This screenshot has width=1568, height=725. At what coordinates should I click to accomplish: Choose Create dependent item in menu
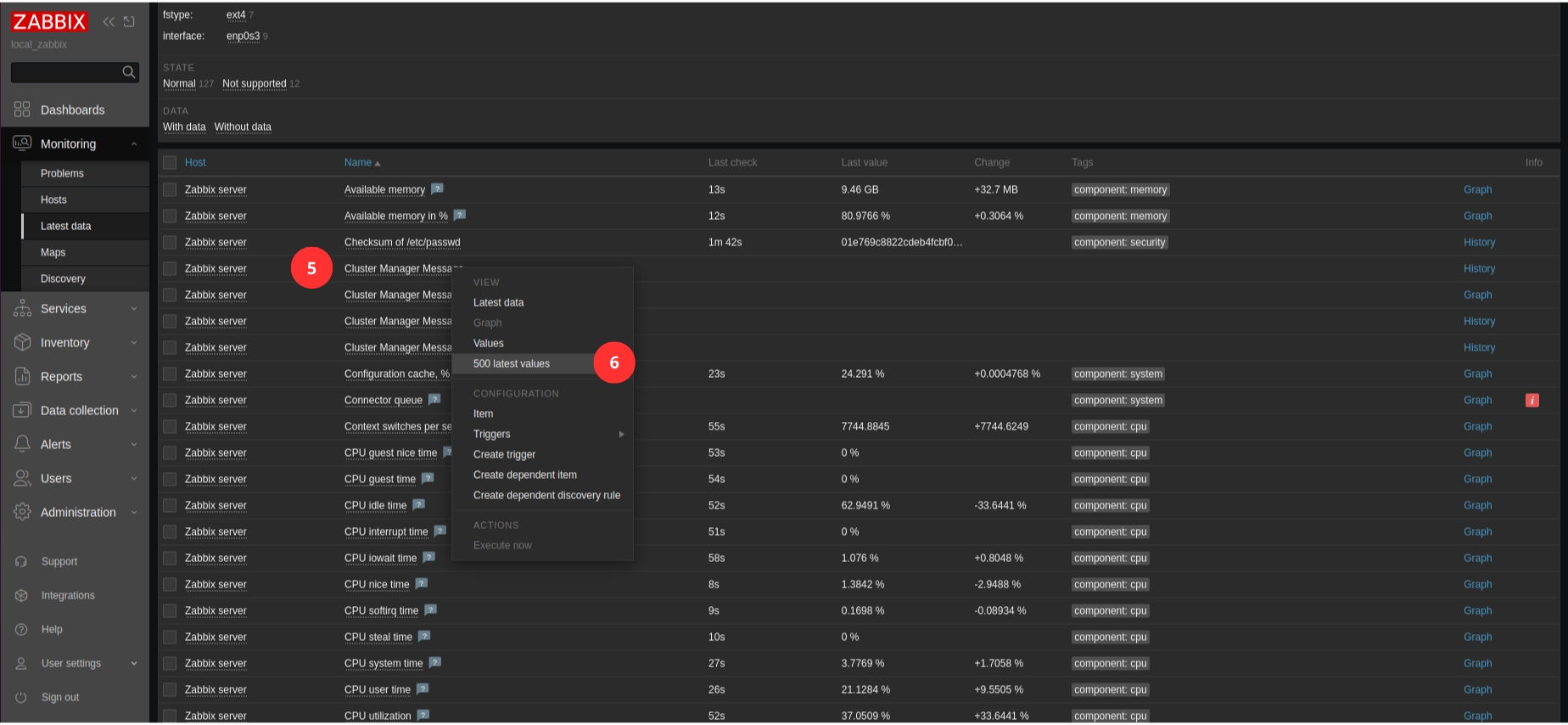(524, 475)
